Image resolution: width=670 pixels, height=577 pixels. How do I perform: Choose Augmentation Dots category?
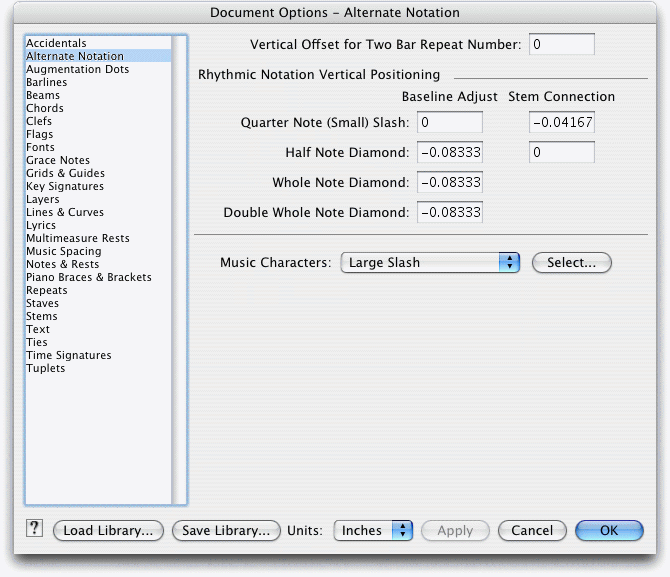pos(98,69)
